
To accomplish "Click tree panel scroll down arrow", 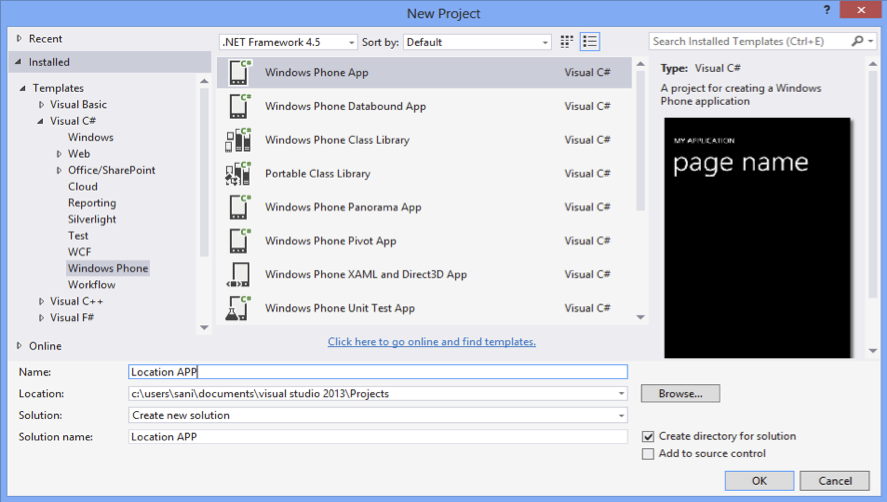I will (204, 328).
